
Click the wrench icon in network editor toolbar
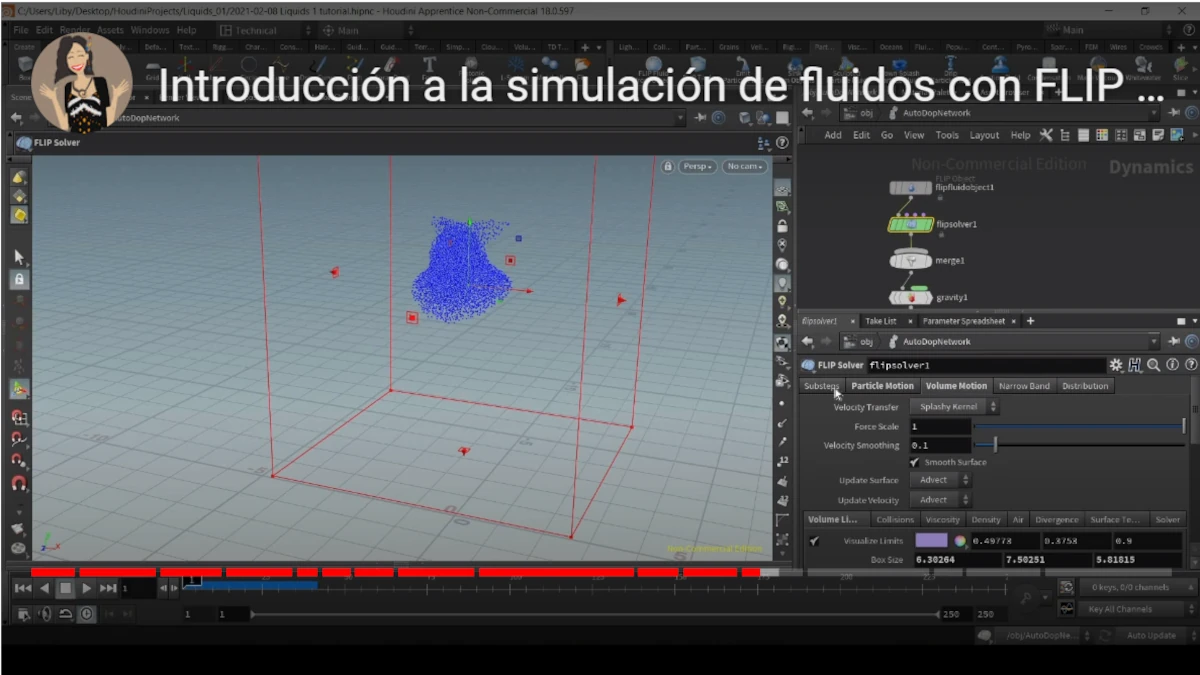(1046, 135)
